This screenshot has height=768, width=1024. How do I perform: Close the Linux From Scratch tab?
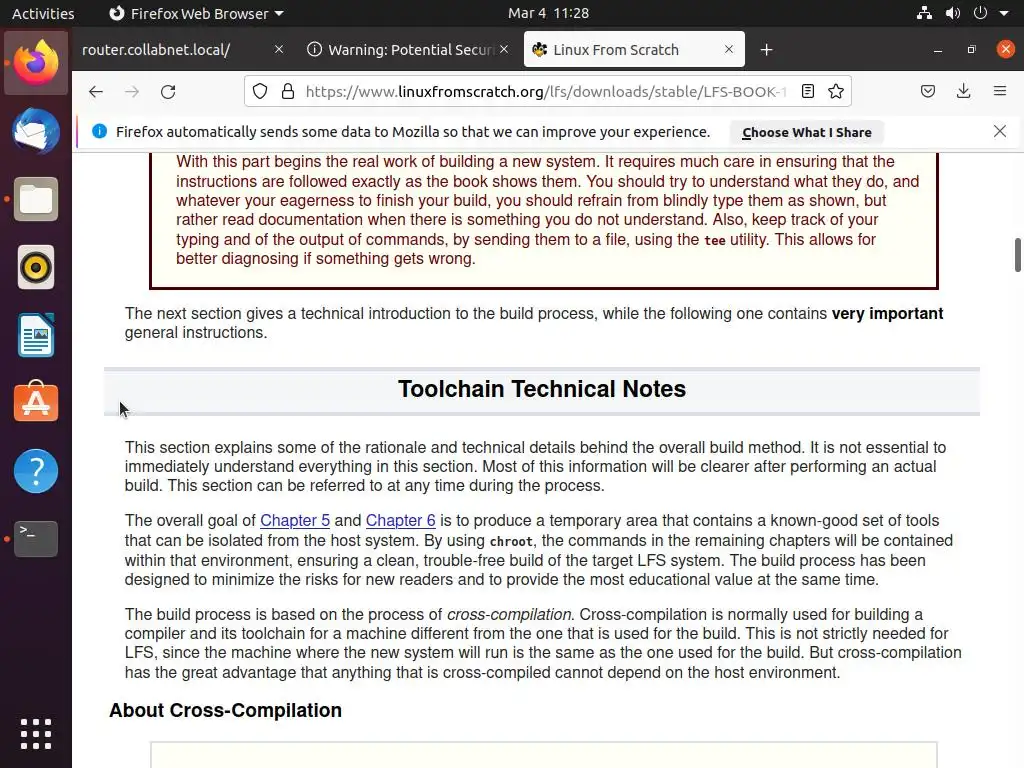point(729,50)
